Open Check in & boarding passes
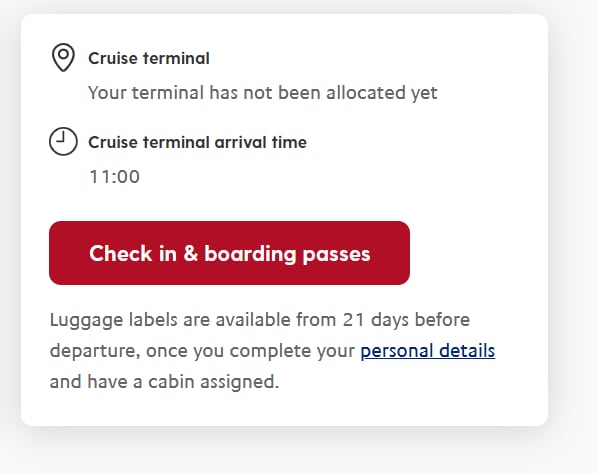 (x=230, y=253)
